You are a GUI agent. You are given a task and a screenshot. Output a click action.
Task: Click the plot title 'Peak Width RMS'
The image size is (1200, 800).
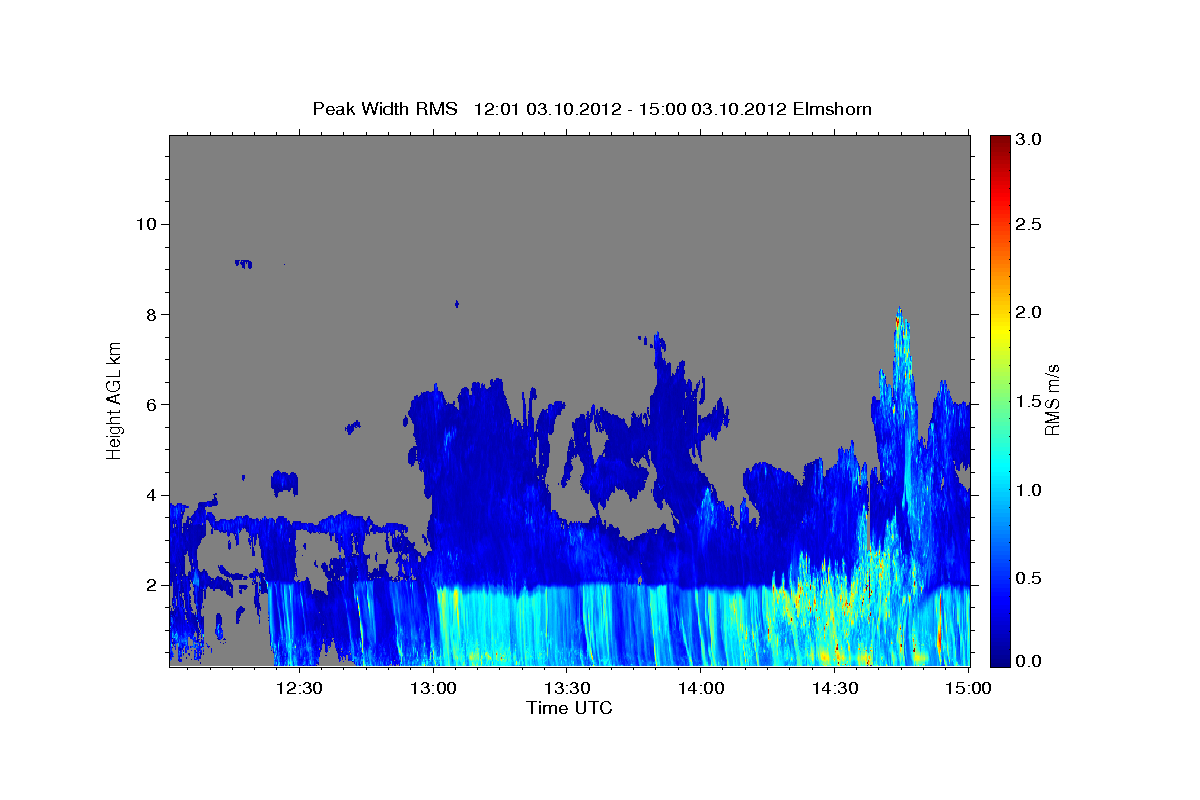pyautogui.click(x=385, y=108)
